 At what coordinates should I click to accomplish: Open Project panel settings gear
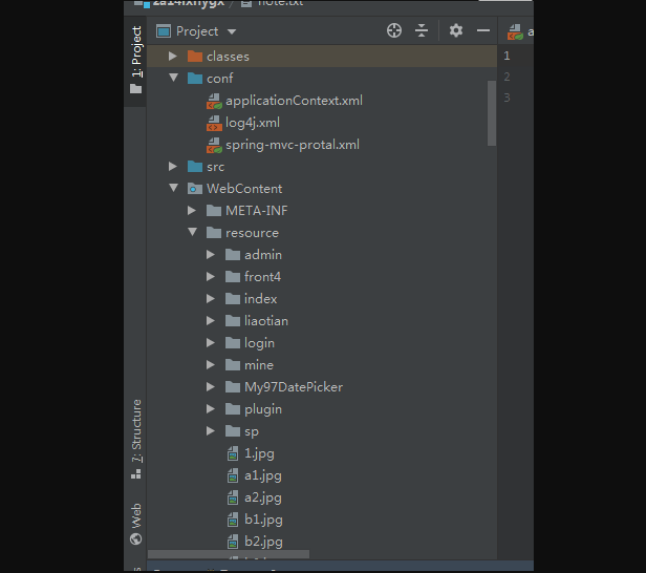pyautogui.click(x=456, y=31)
